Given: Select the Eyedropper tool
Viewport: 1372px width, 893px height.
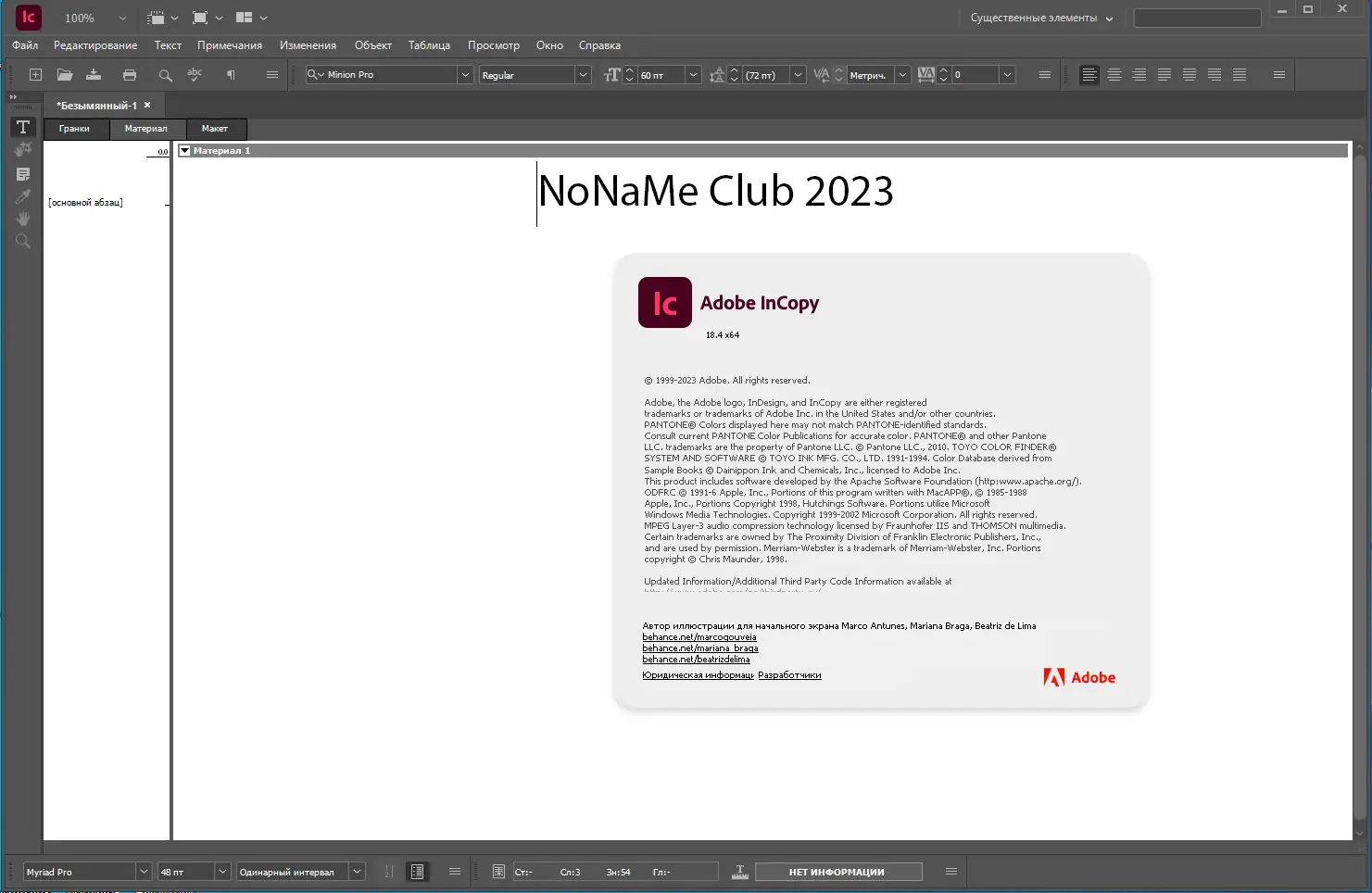Looking at the screenshot, I should click(22, 195).
